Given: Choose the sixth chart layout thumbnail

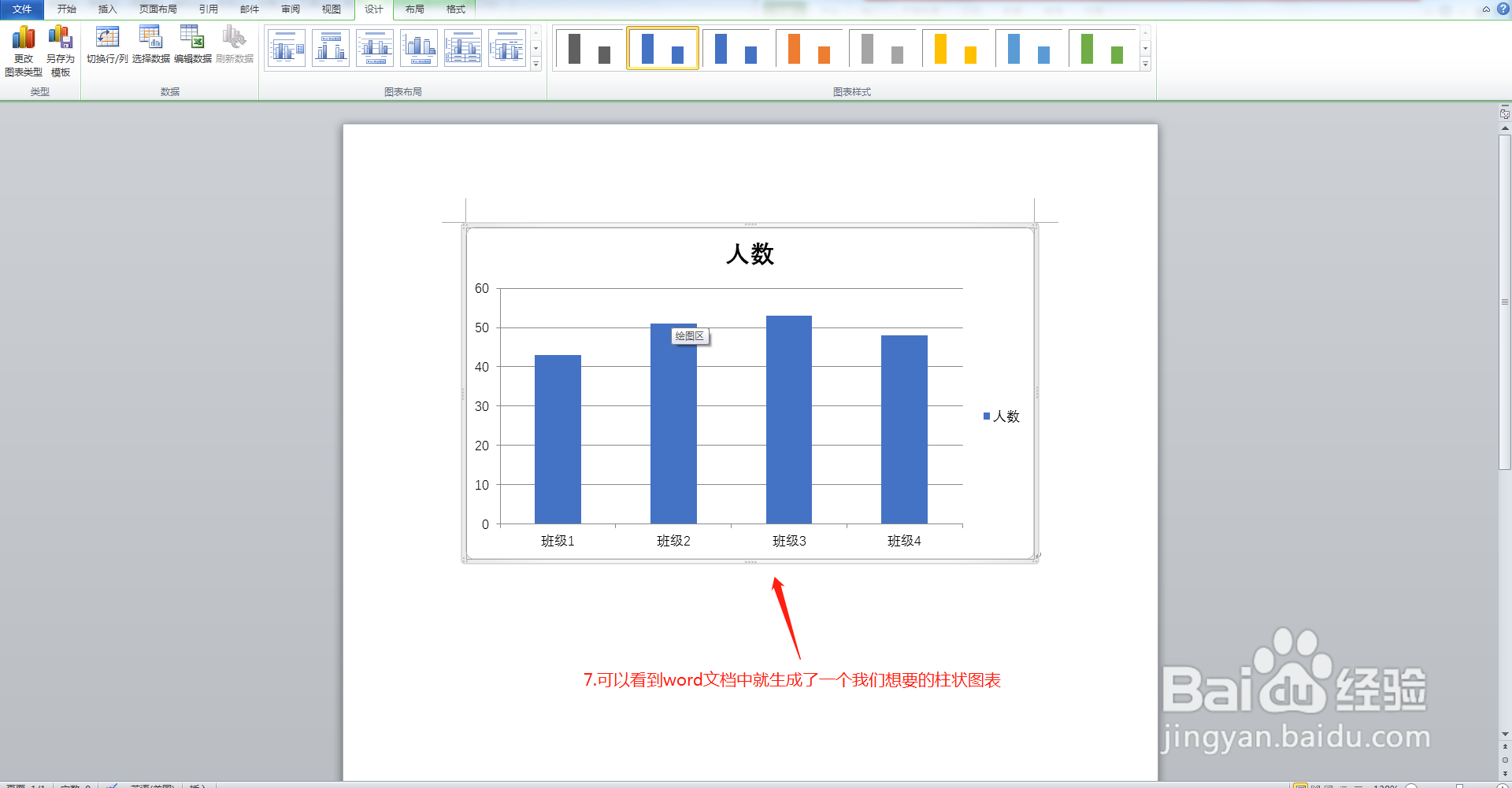Looking at the screenshot, I should [507, 48].
